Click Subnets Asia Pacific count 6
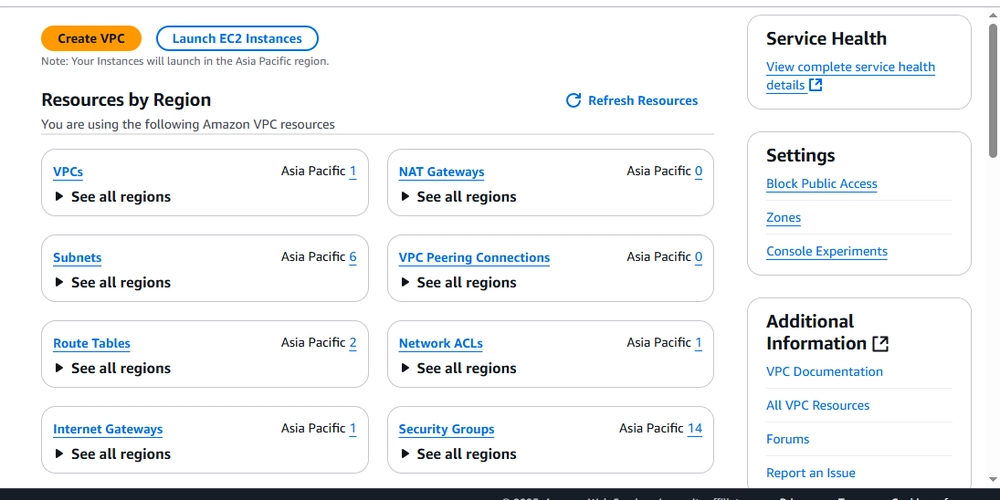 pos(353,256)
